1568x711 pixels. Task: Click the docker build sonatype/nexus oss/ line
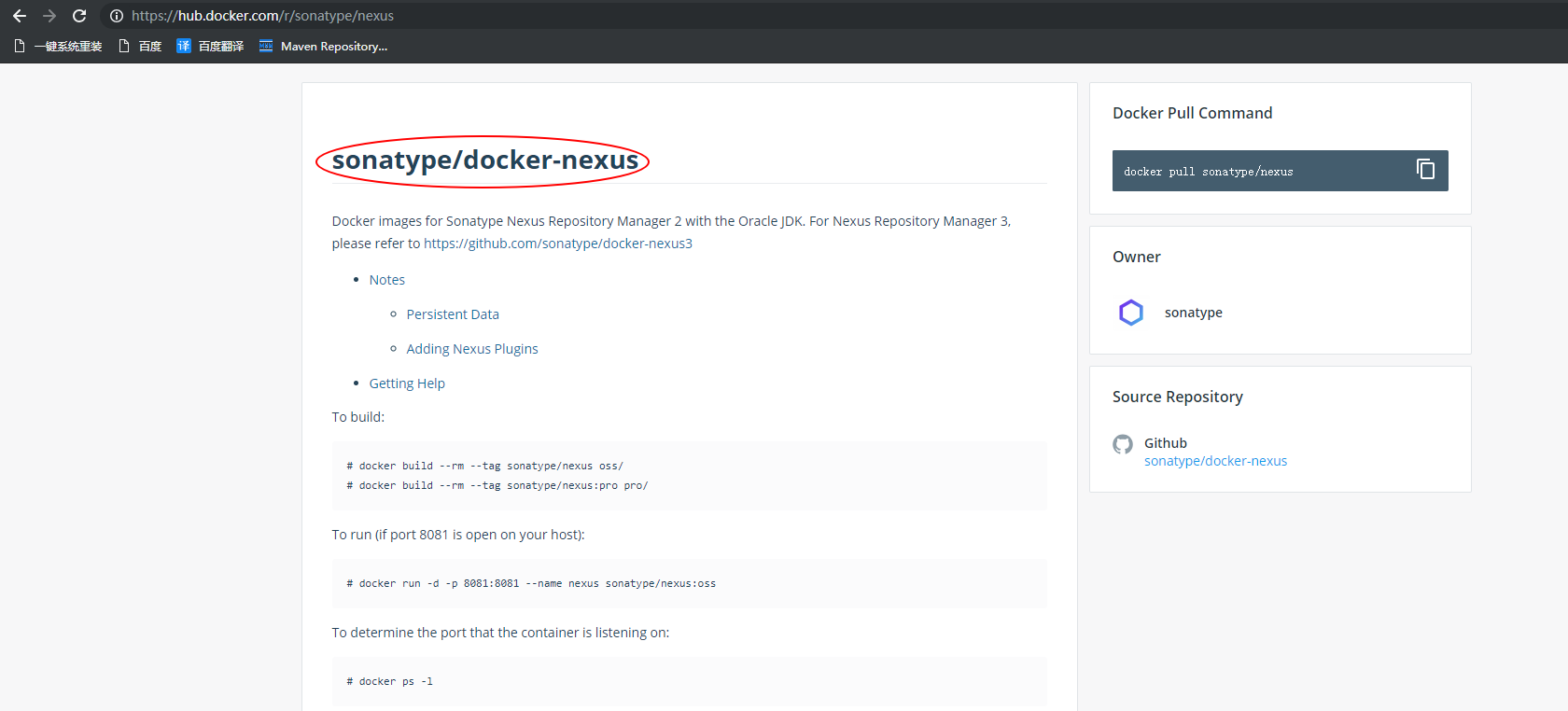pyautogui.click(x=485, y=466)
